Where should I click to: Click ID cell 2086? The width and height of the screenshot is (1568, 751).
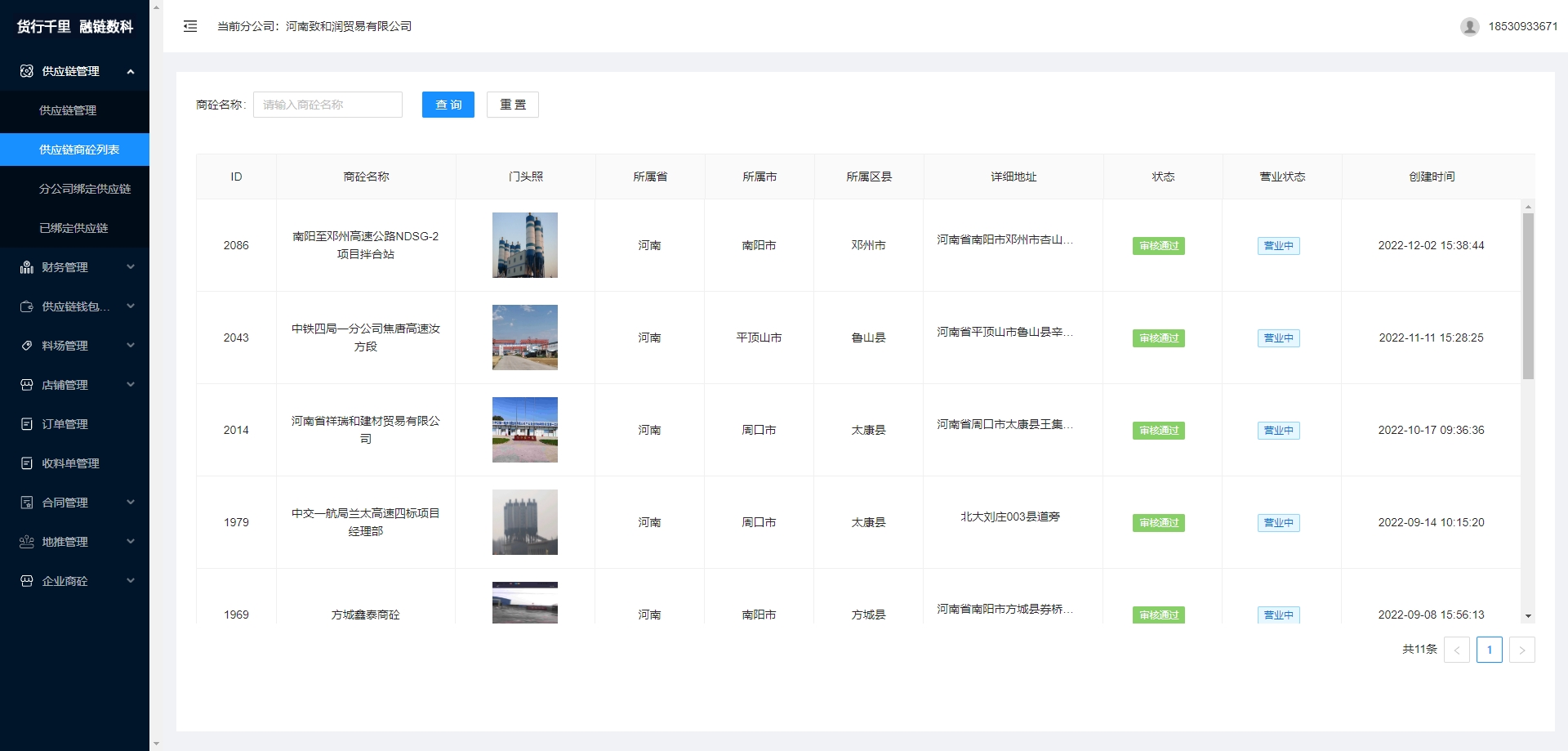(x=236, y=245)
